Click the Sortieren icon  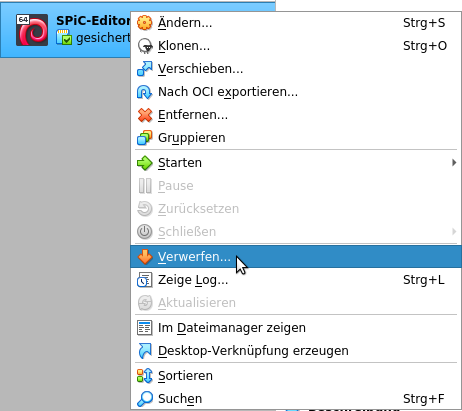click(x=145, y=376)
